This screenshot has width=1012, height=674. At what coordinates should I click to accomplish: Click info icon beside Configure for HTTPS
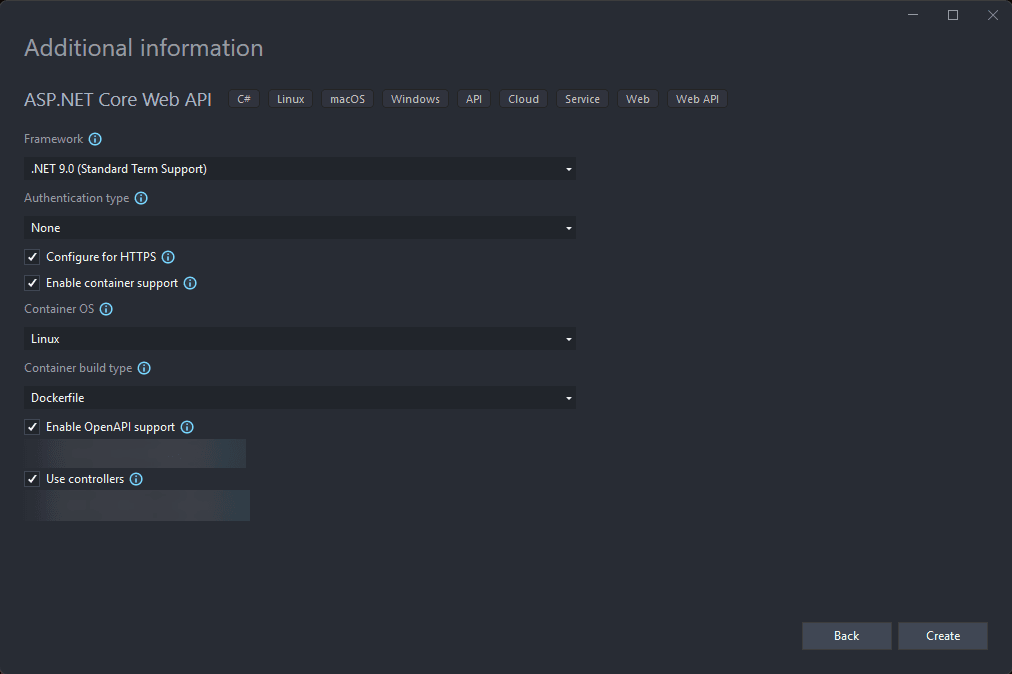click(168, 257)
